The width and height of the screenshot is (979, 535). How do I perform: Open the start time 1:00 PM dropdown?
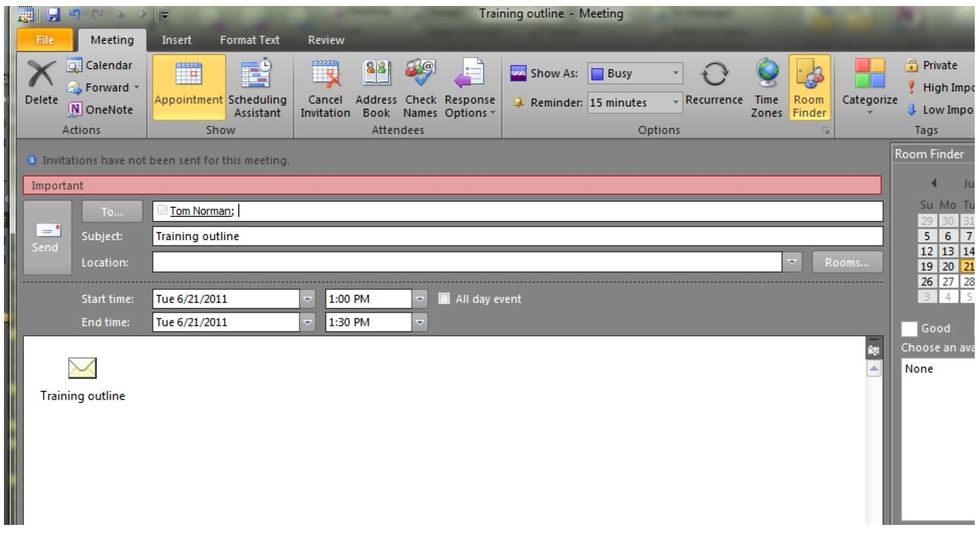point(420,299)
